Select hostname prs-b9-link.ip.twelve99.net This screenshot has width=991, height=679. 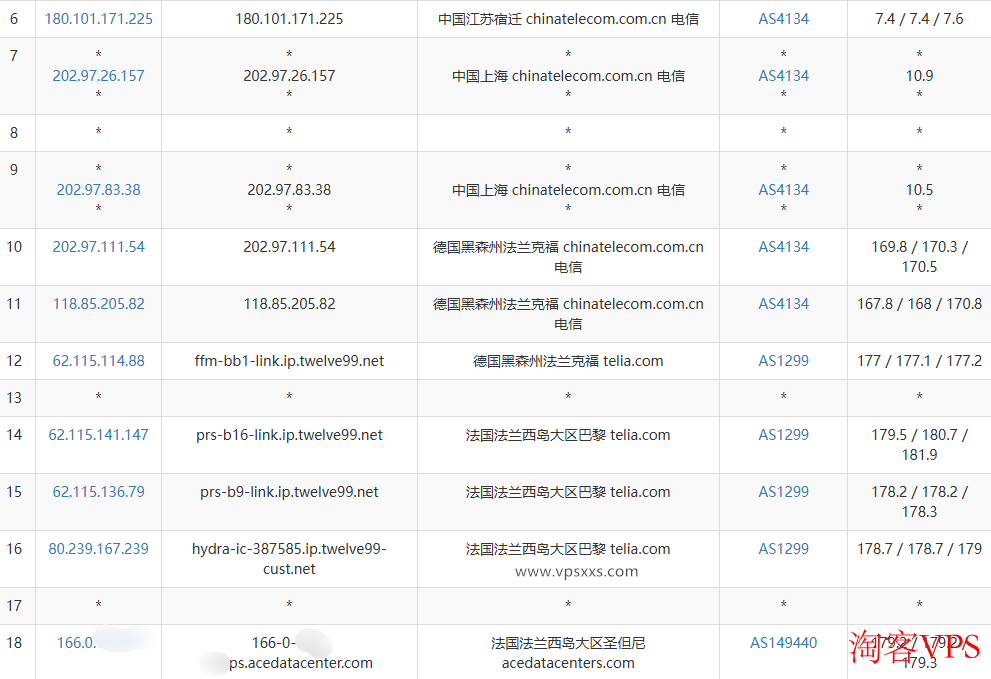(x=289, y=492)
